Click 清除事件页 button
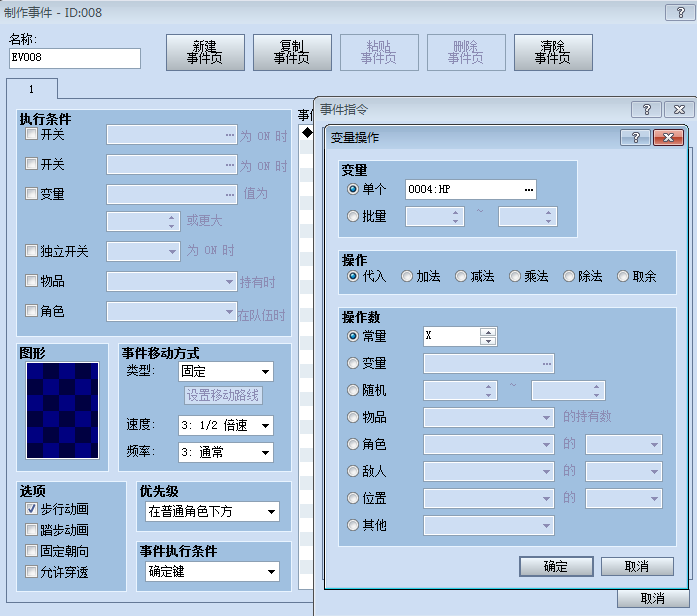697x616 pixels. point(553,52)
